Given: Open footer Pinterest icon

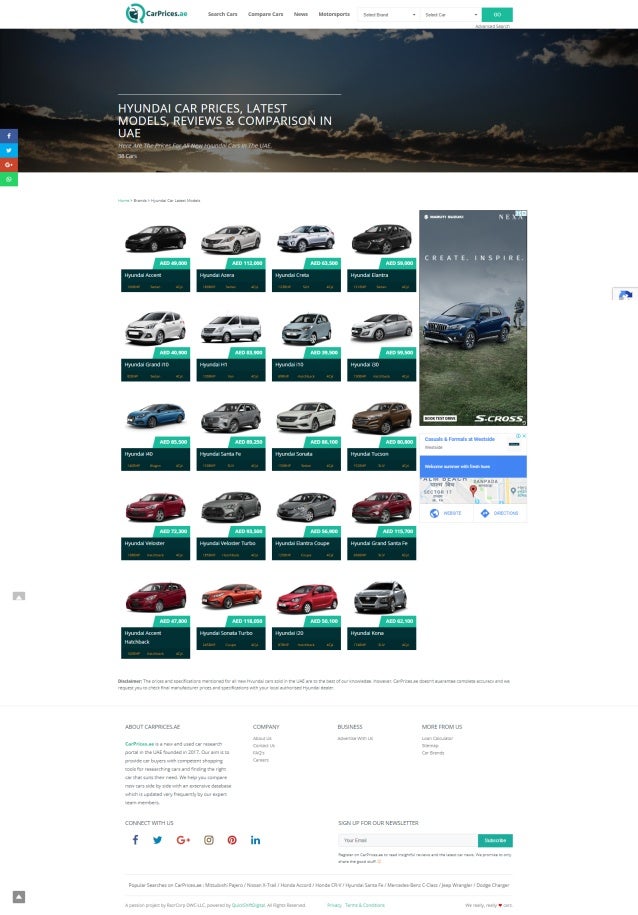Looking at the screenshot, I should tap(232, 840).
